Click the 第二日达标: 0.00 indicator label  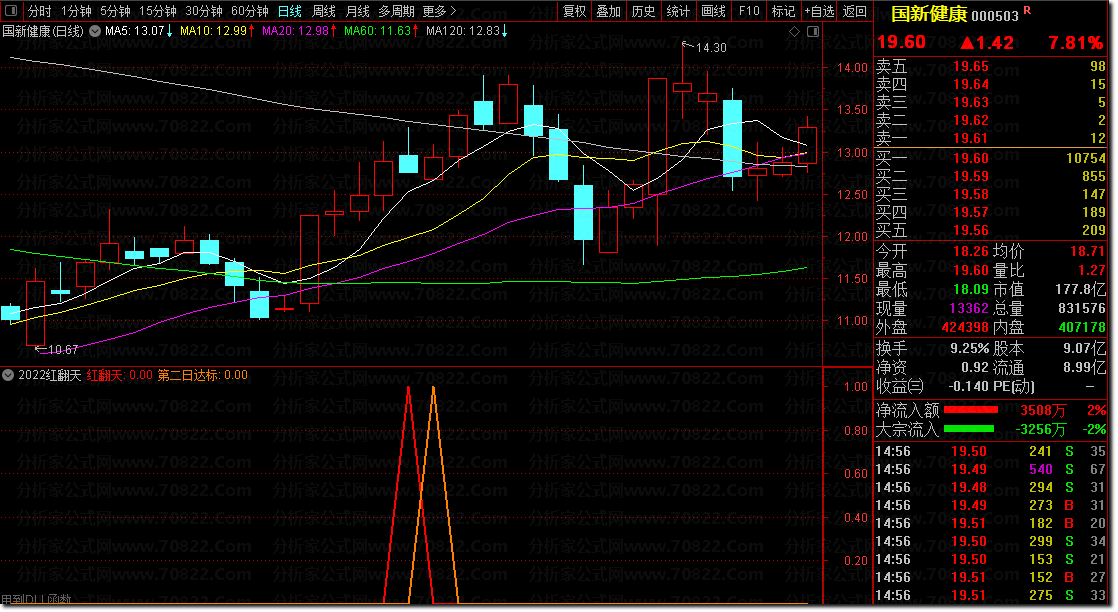pyautogui.click(x=202, y=375)
